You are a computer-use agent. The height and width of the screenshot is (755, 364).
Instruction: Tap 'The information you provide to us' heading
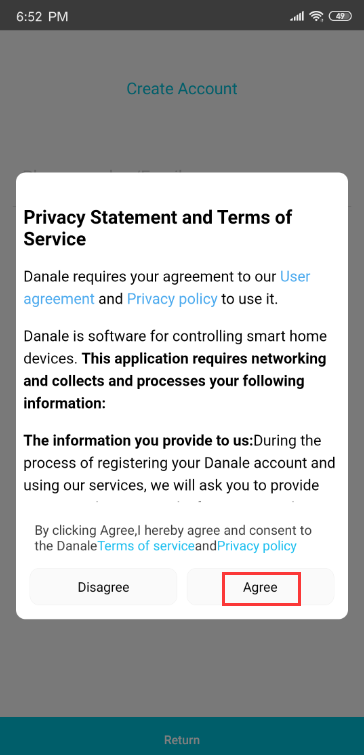pos(139,441)
